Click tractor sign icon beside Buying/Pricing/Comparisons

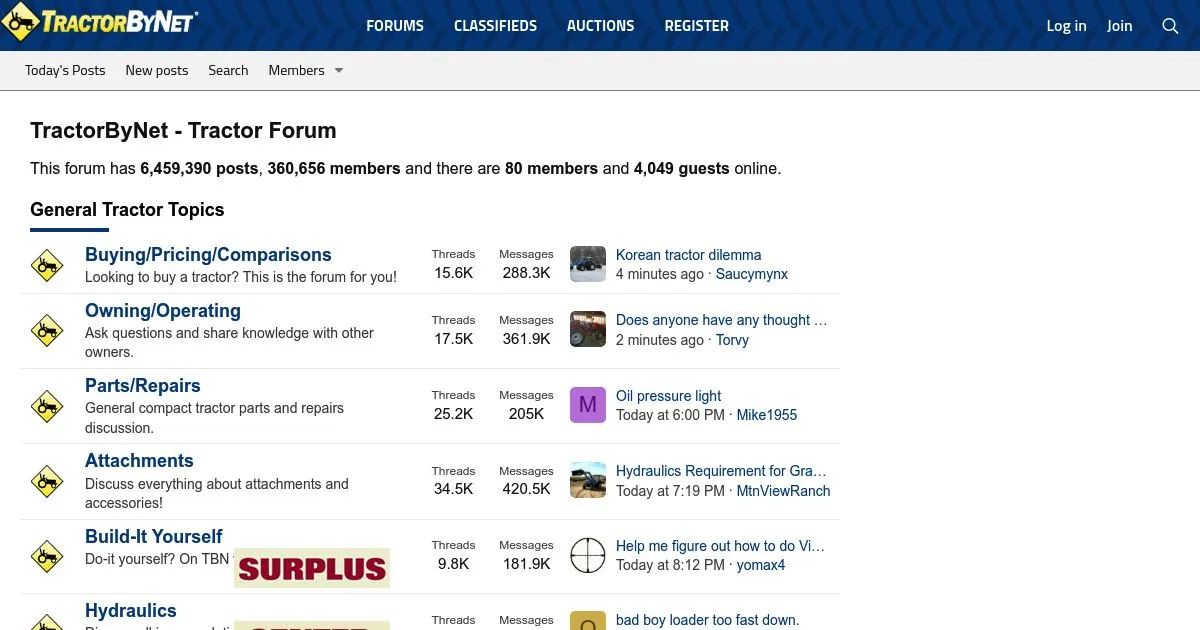click(47, 265)
